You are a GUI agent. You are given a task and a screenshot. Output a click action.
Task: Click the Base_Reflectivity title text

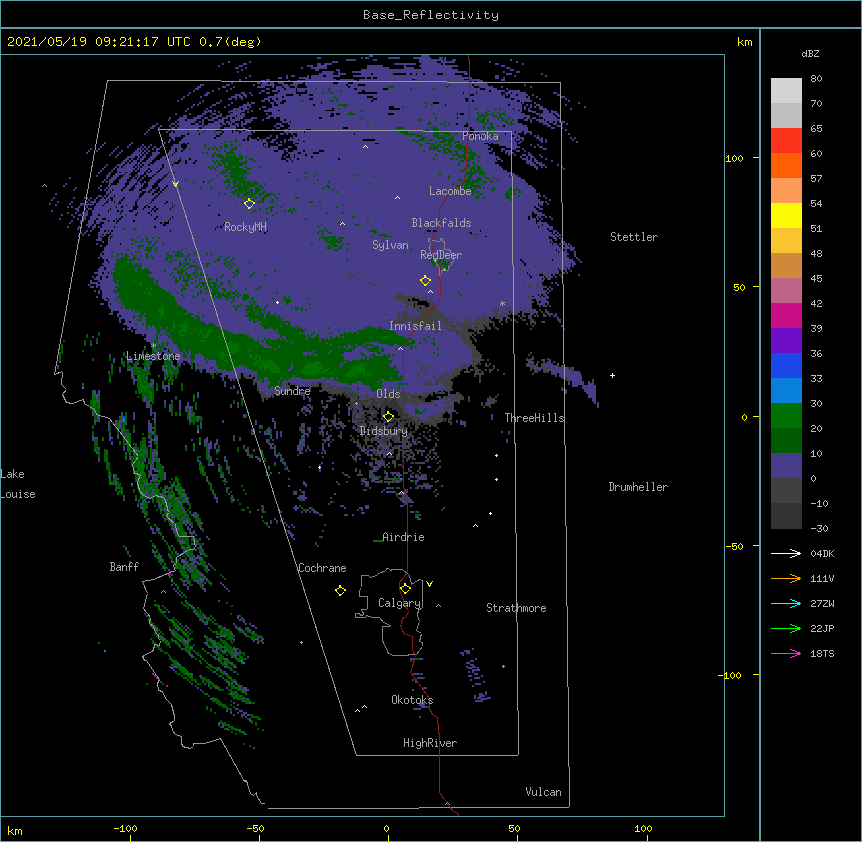431,15
